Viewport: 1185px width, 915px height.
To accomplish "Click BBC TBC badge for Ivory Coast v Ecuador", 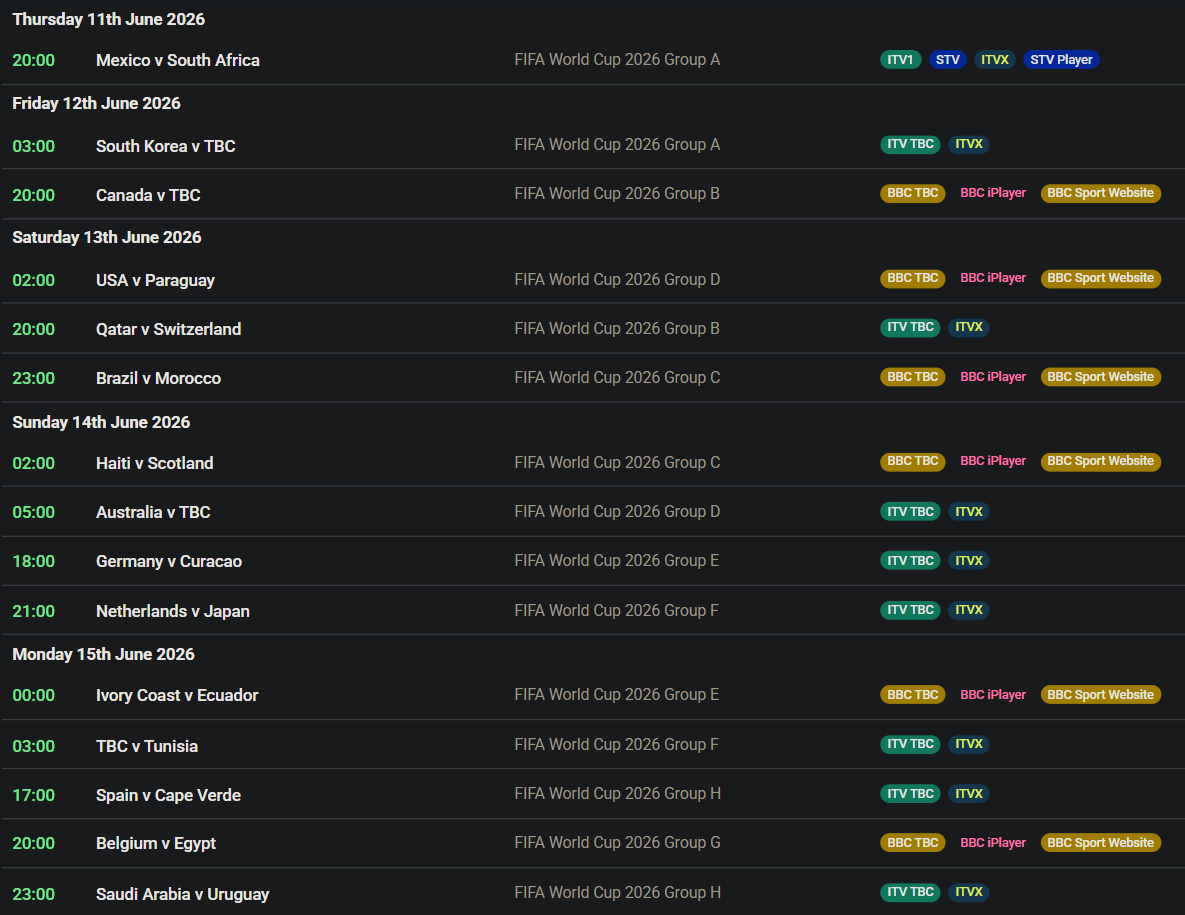I will [x=912, y=695].
